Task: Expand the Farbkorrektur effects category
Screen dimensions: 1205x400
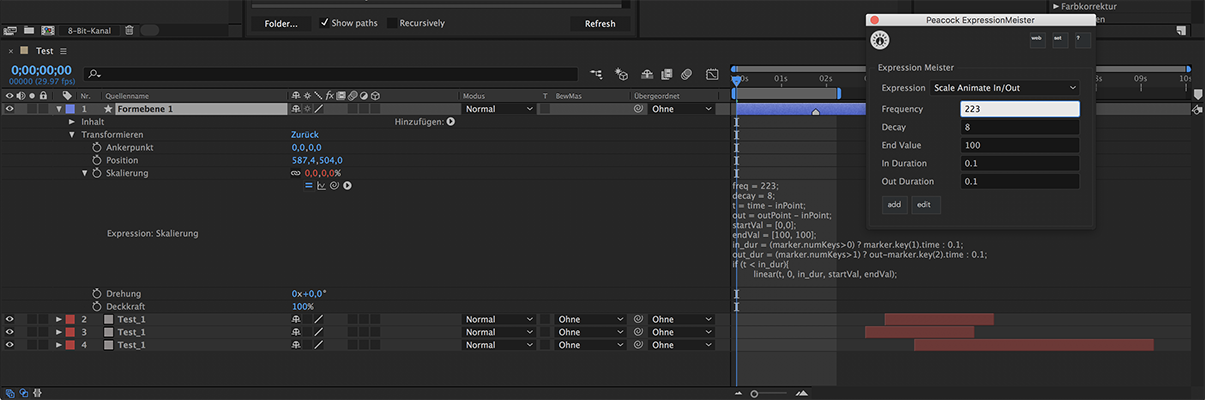Action: tap(1056, 6)
